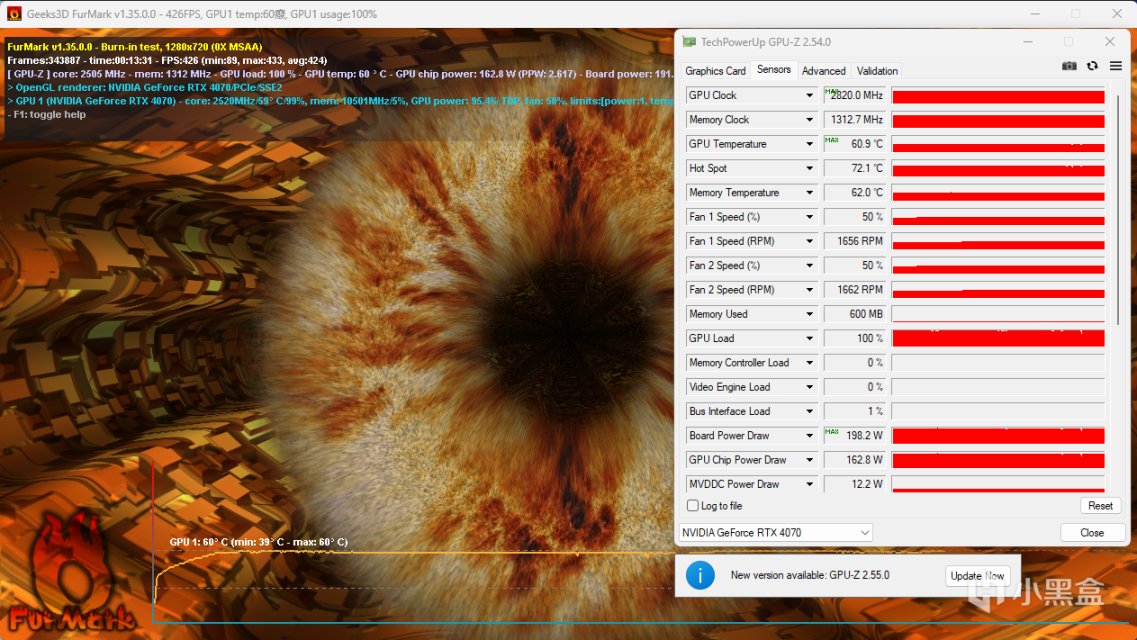The image size is (1137, 640).
Task: Open the NVIDIA GeForce RTX 4070 selector
Action: (x=776, y=533)
